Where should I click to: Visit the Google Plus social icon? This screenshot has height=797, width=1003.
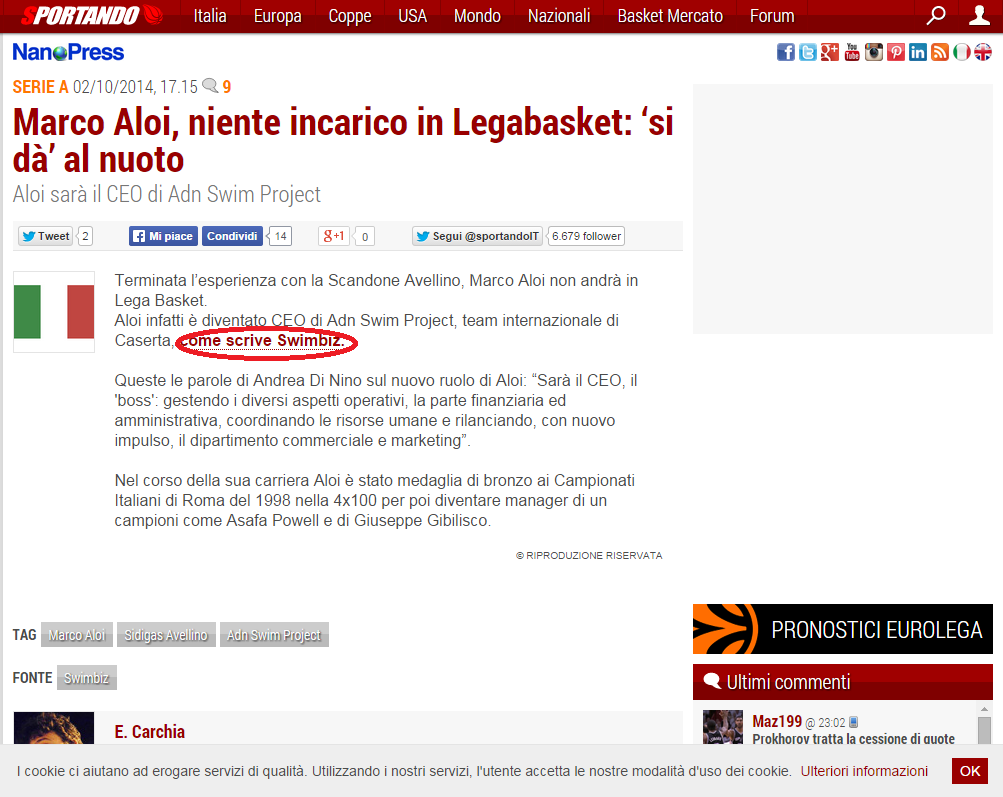pos(830,52)
